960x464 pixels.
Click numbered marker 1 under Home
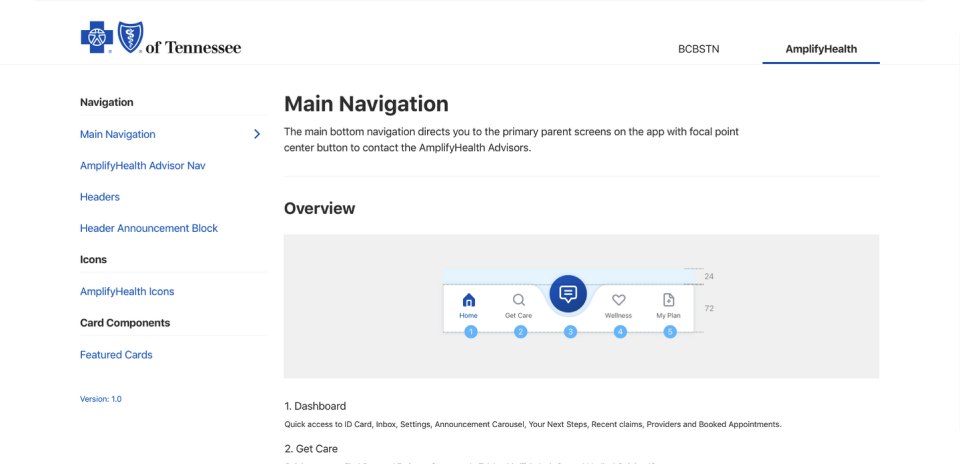pyautogui.click(x=470, y=331)
